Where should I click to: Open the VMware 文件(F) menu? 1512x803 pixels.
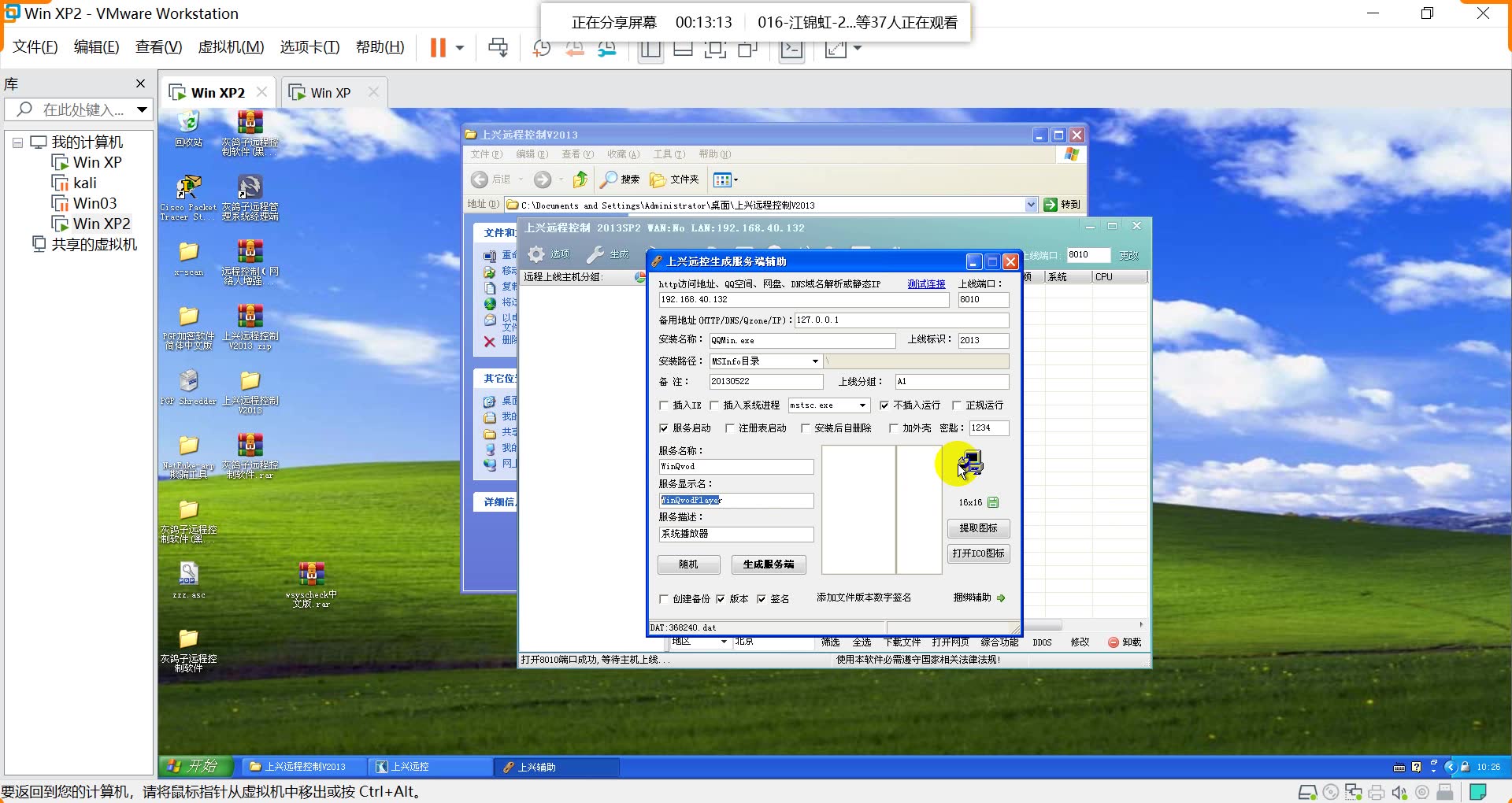click(35, 47)
